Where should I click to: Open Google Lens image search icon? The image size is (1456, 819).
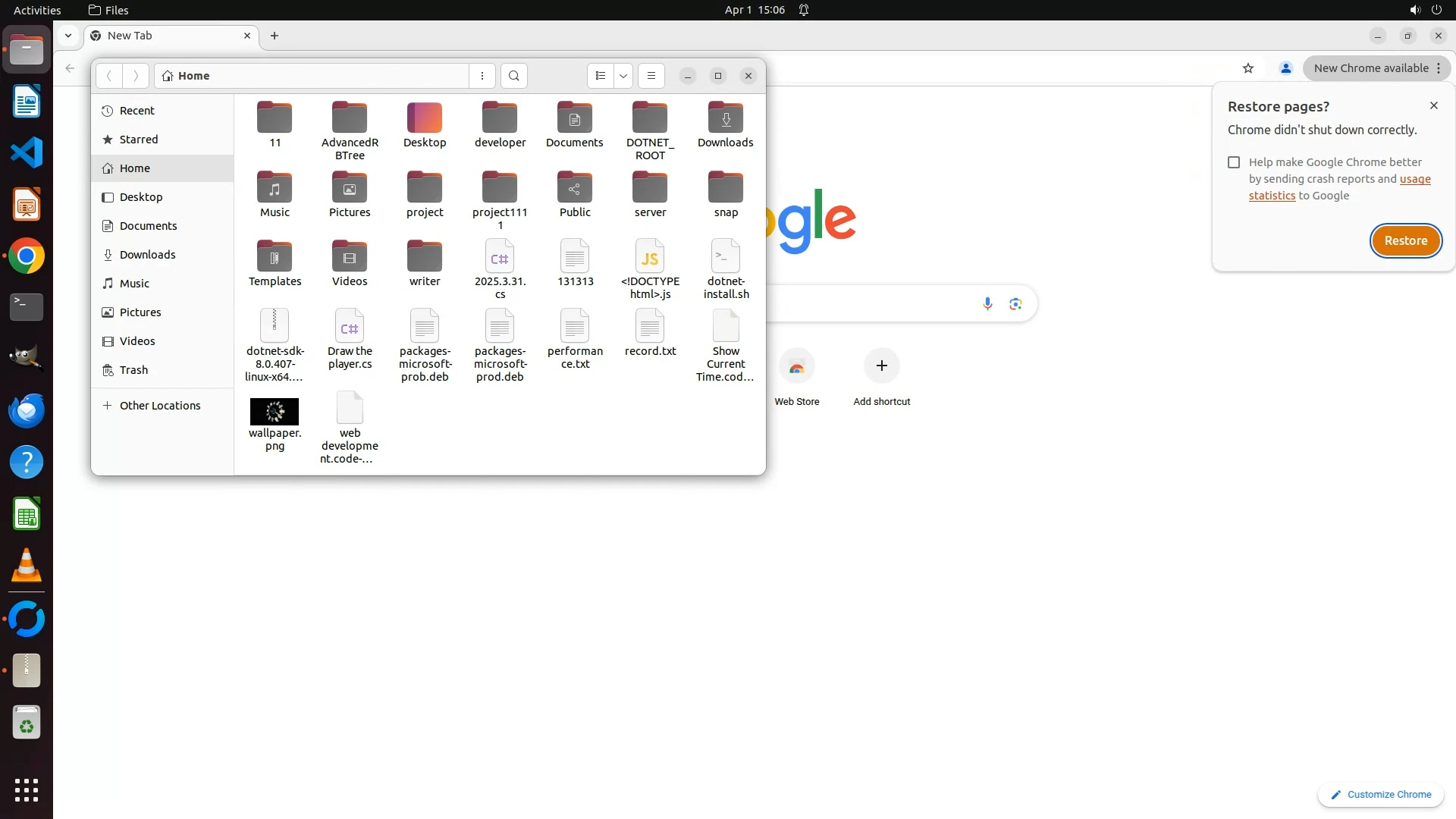[x=1015, y=304]
